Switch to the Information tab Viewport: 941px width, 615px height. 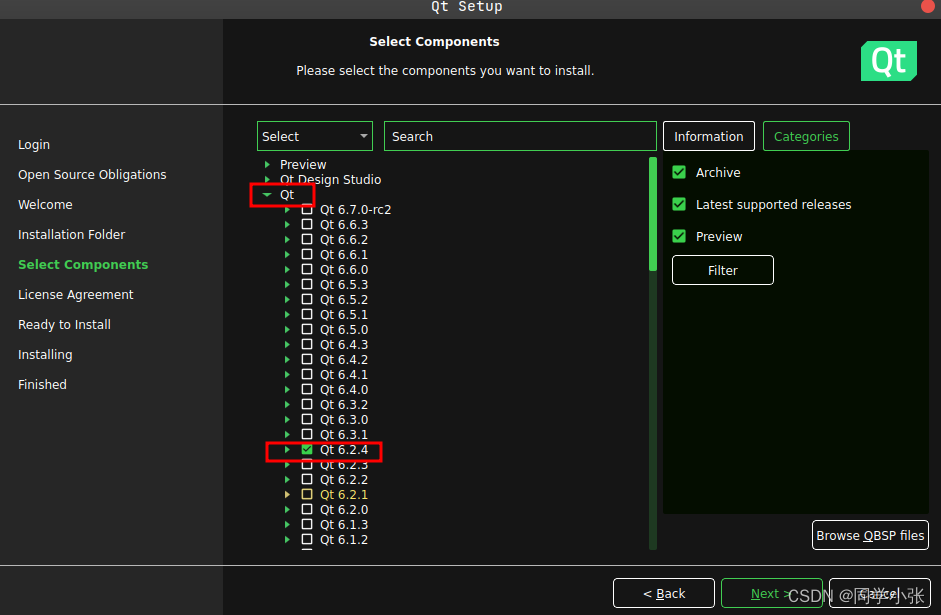click(x=708, y=136)
